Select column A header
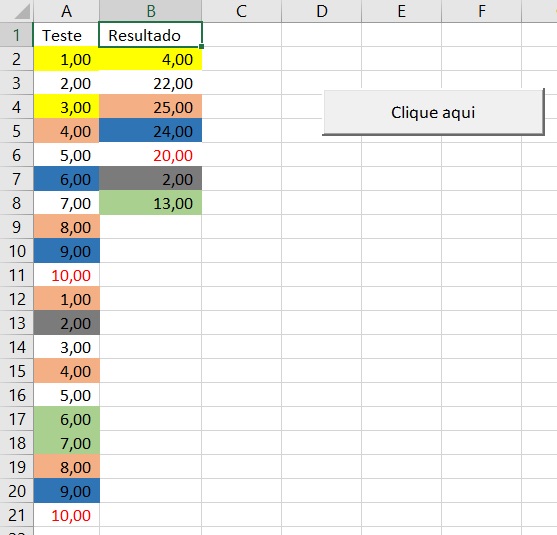This screenshot has width=557, height=535. pos(66,11)
